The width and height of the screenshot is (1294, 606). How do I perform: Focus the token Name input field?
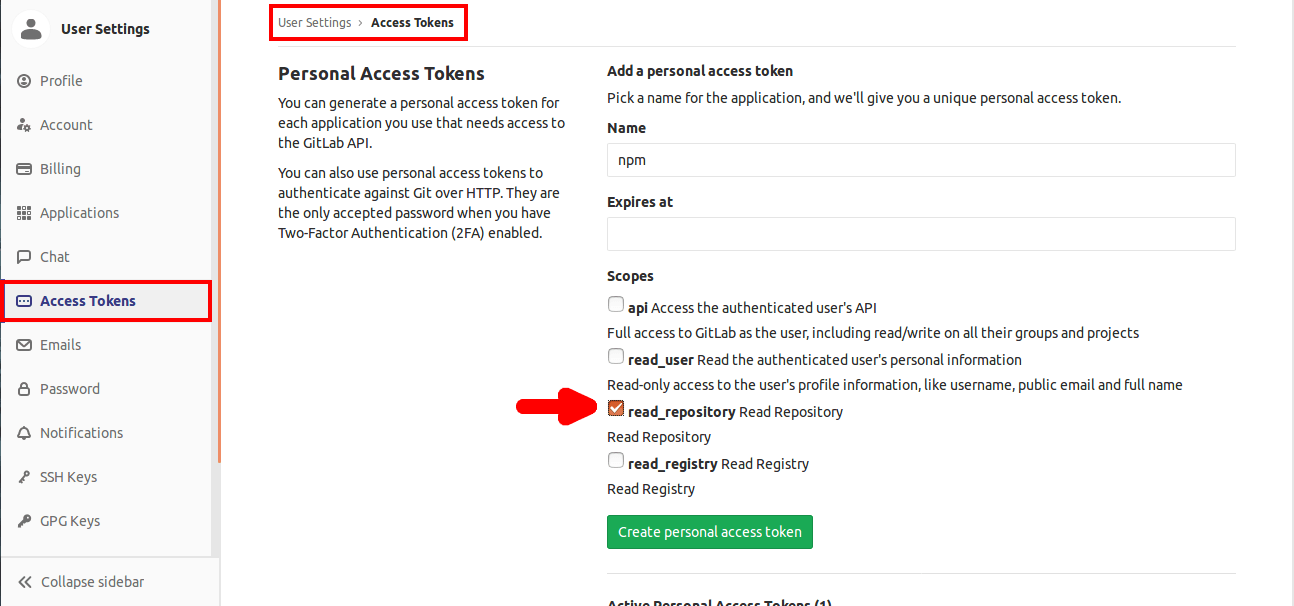click(920, 160)
